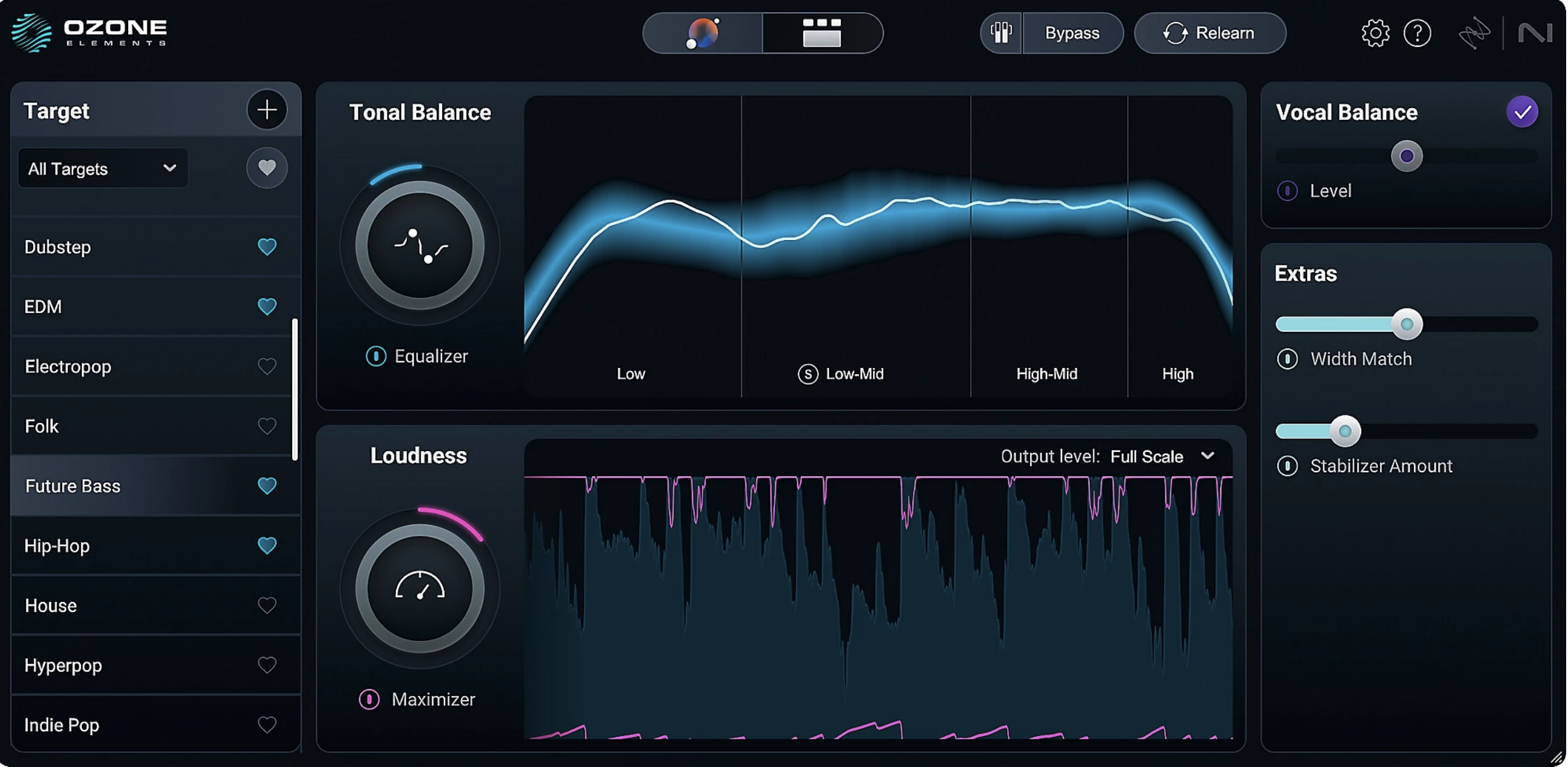
Task: Favorite the Electropop target
Action: pyautogui.click(x=267, y=366)
